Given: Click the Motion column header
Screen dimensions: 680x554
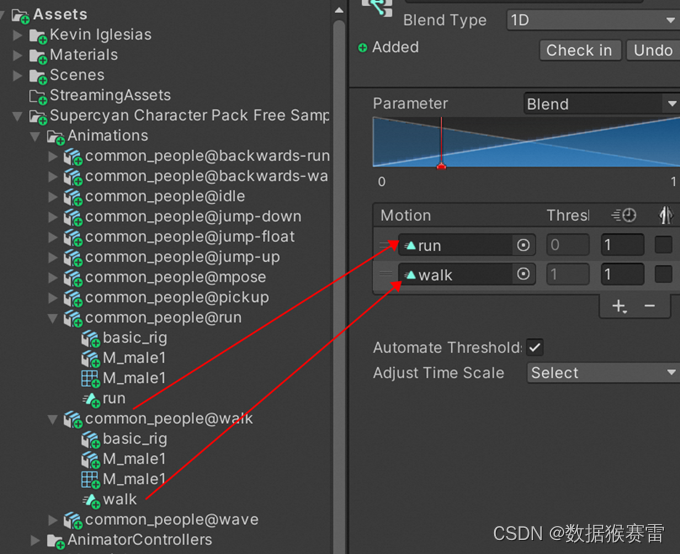Looking at the screenshot, I should coord(406,215).
